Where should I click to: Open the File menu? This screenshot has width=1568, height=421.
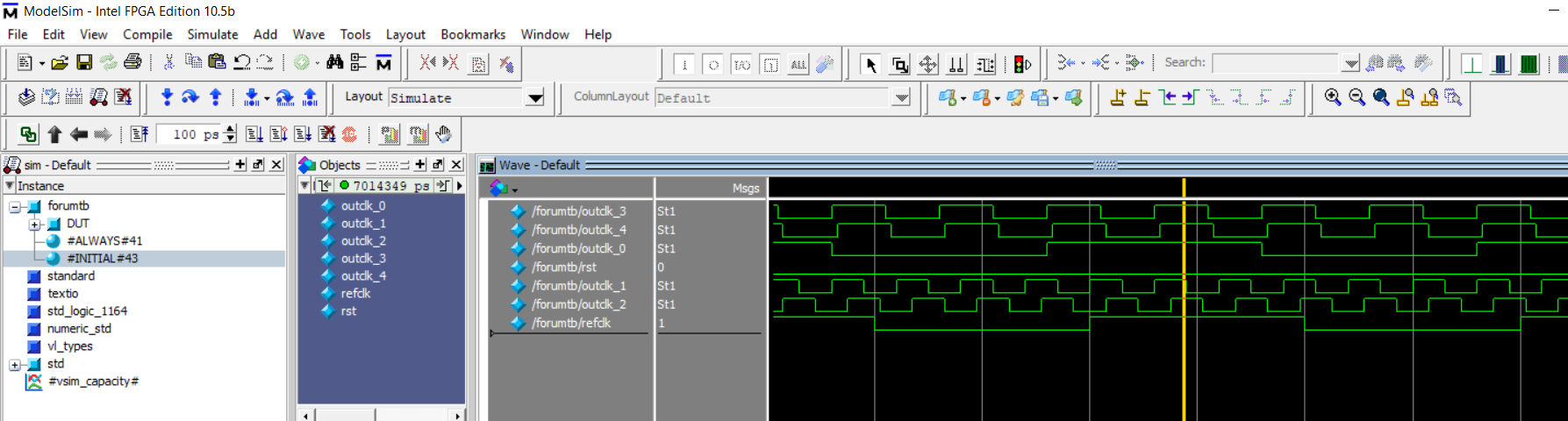[18, 34]
